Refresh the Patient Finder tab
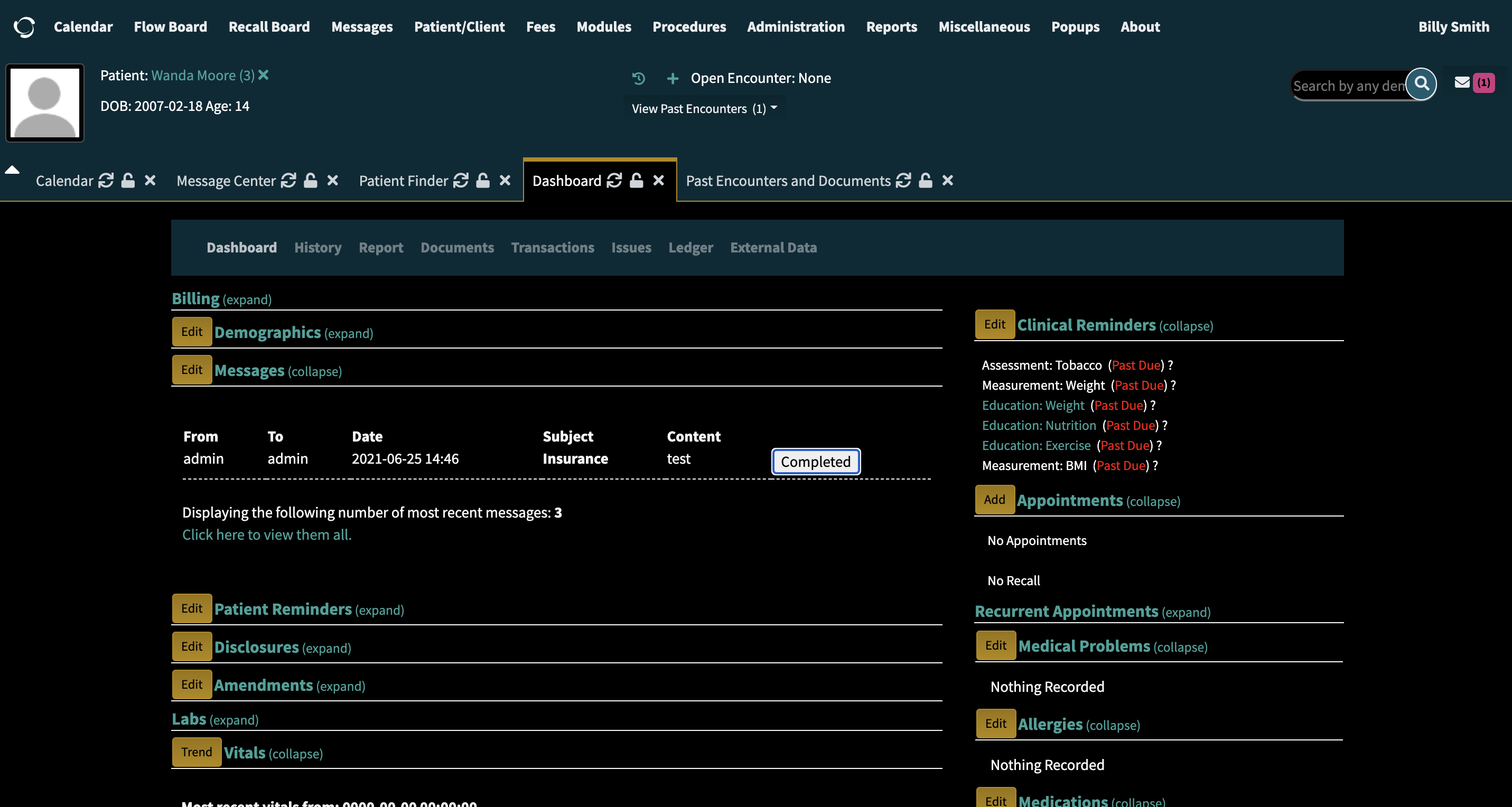 (460, 181)
